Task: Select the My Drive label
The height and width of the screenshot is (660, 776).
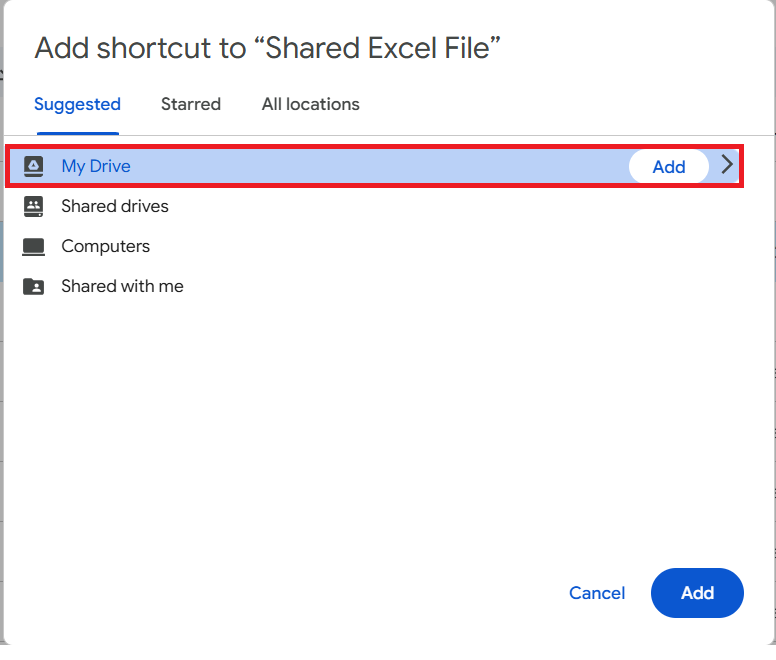Action: click(x=96, y=167)
